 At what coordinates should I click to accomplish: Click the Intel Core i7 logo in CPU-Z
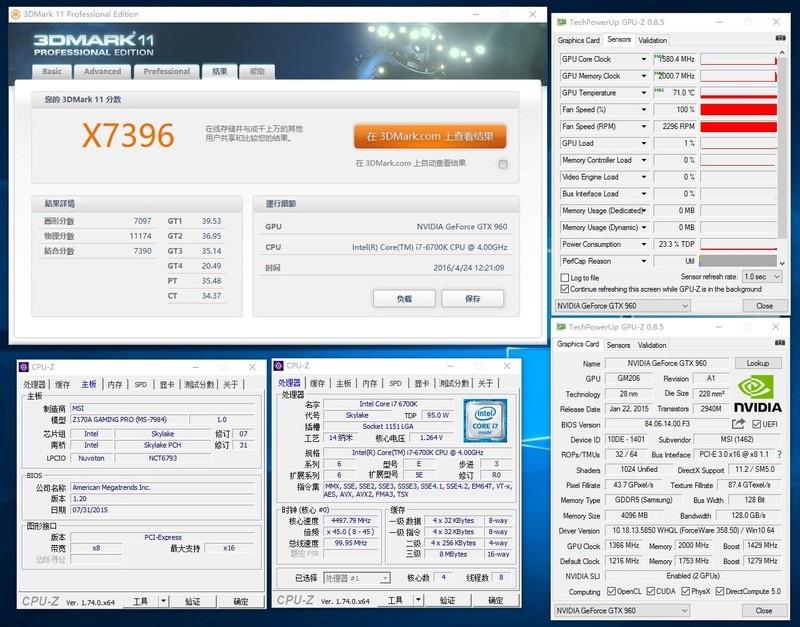coord(485,420)
